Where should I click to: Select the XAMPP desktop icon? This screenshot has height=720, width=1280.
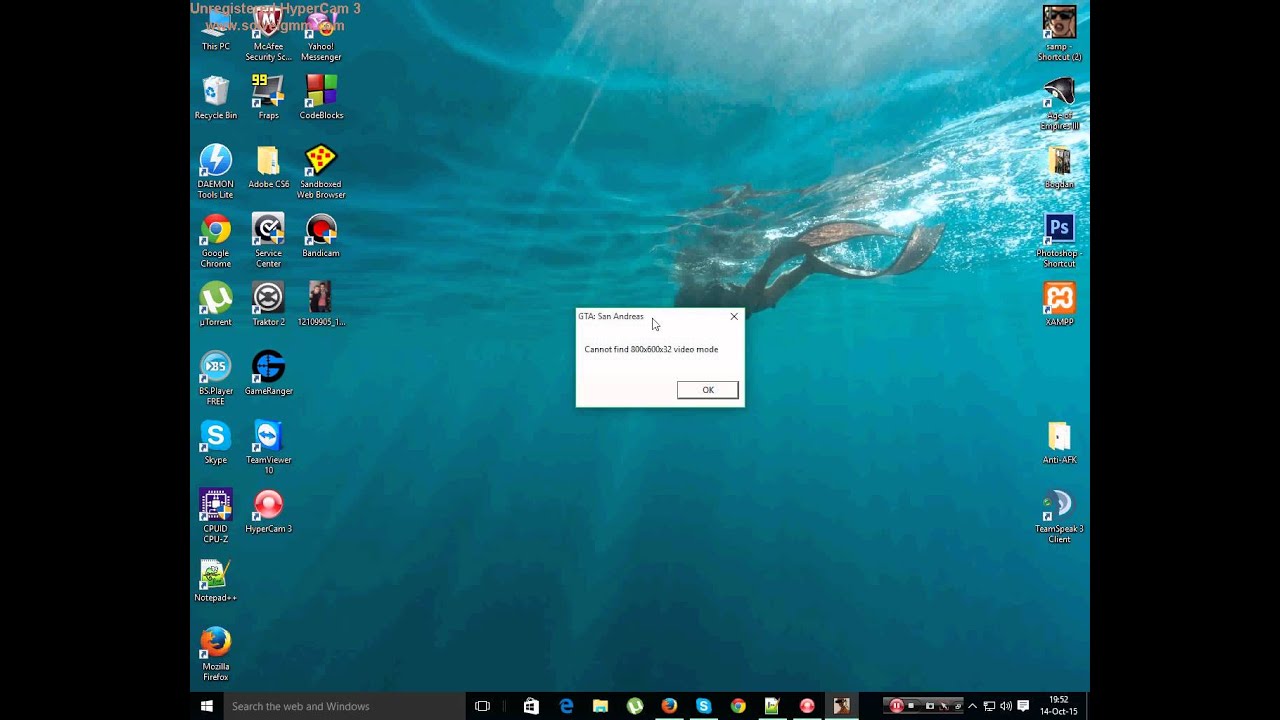click(x=1059, y=305)
